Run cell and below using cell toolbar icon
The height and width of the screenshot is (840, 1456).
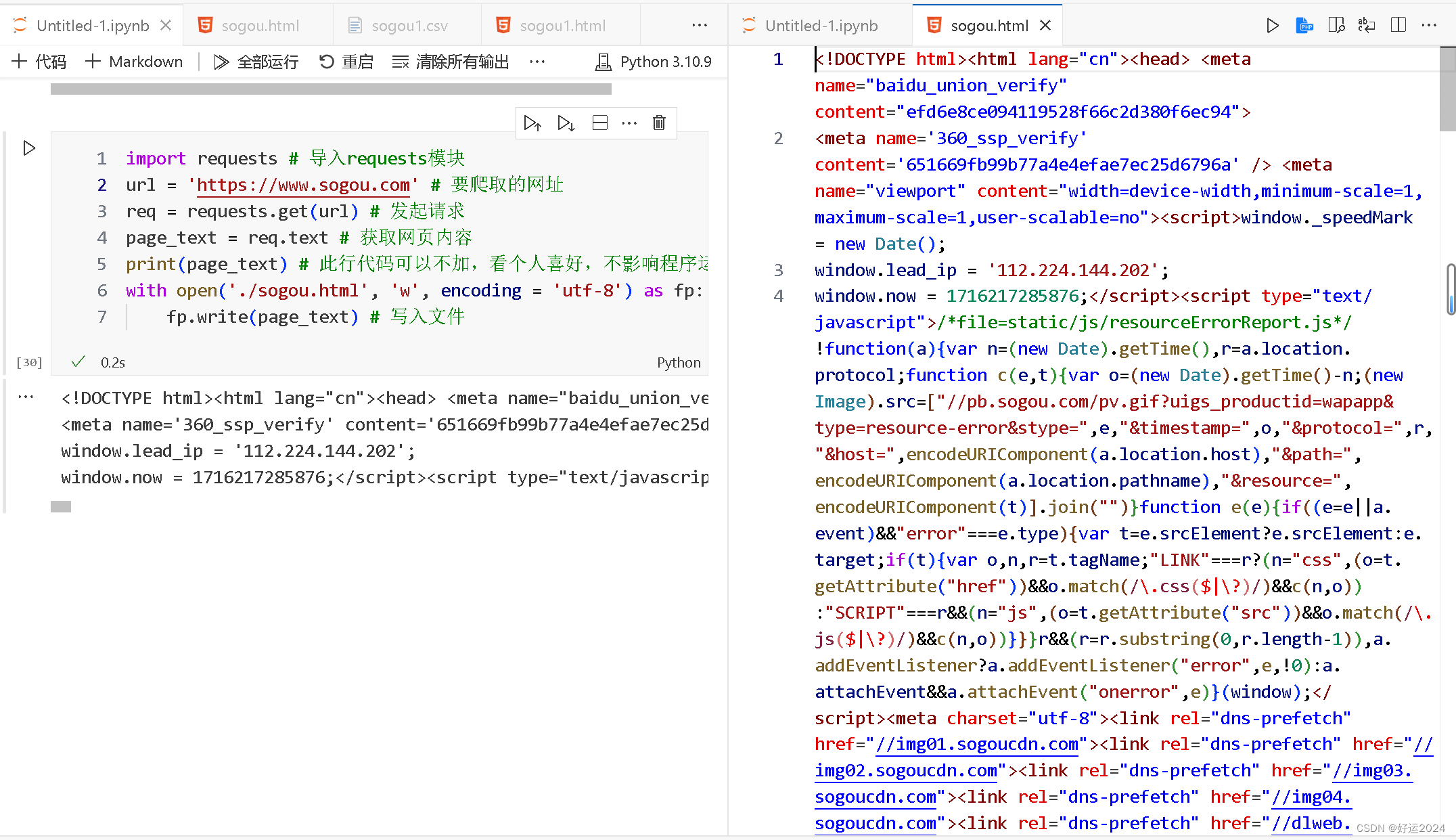tap(566, 123)
